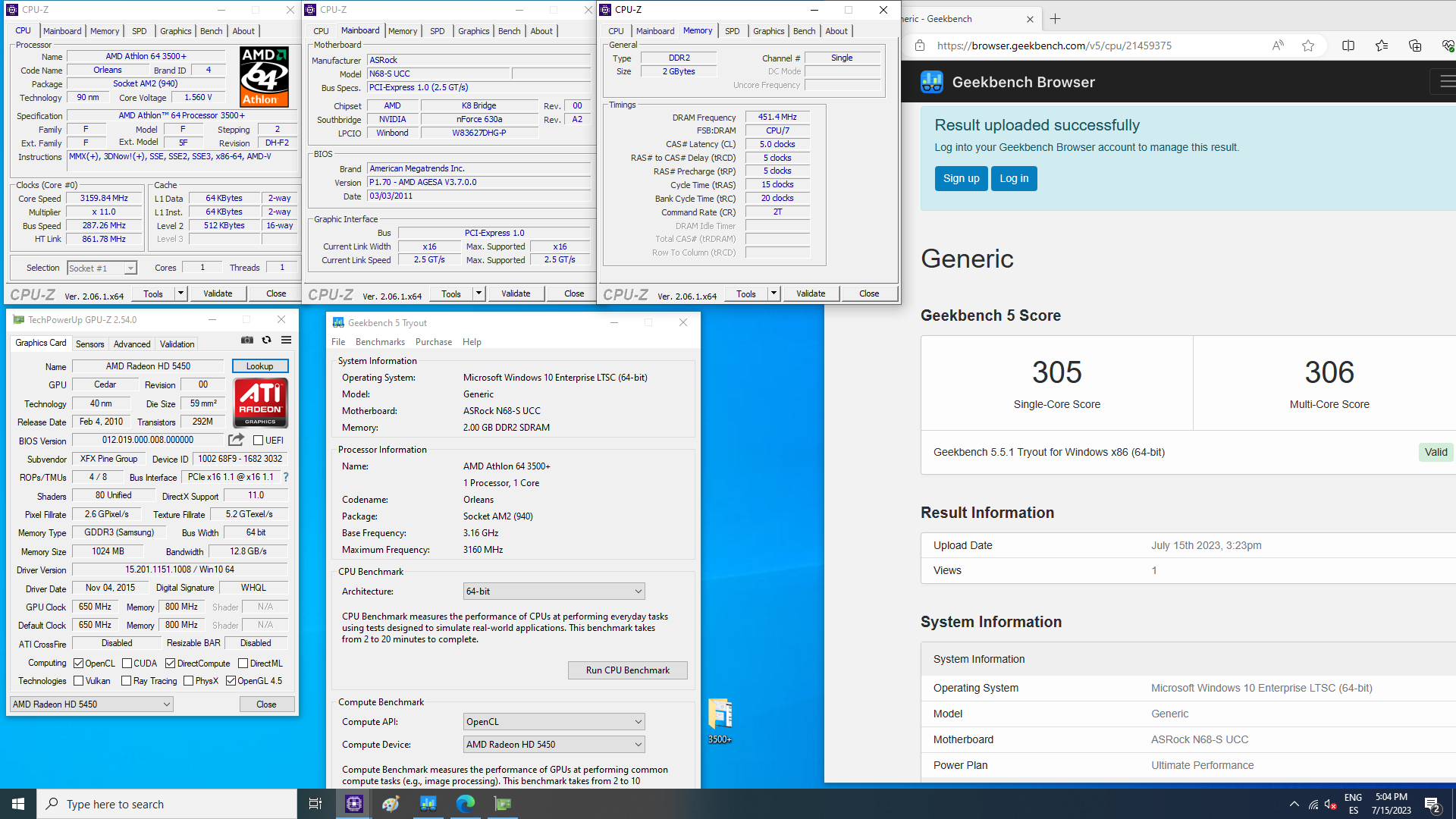Viewport: 1456px width, 819px height.
Task: Expand Tools dropdown arrow in Memory window
Action: (773, 293)
